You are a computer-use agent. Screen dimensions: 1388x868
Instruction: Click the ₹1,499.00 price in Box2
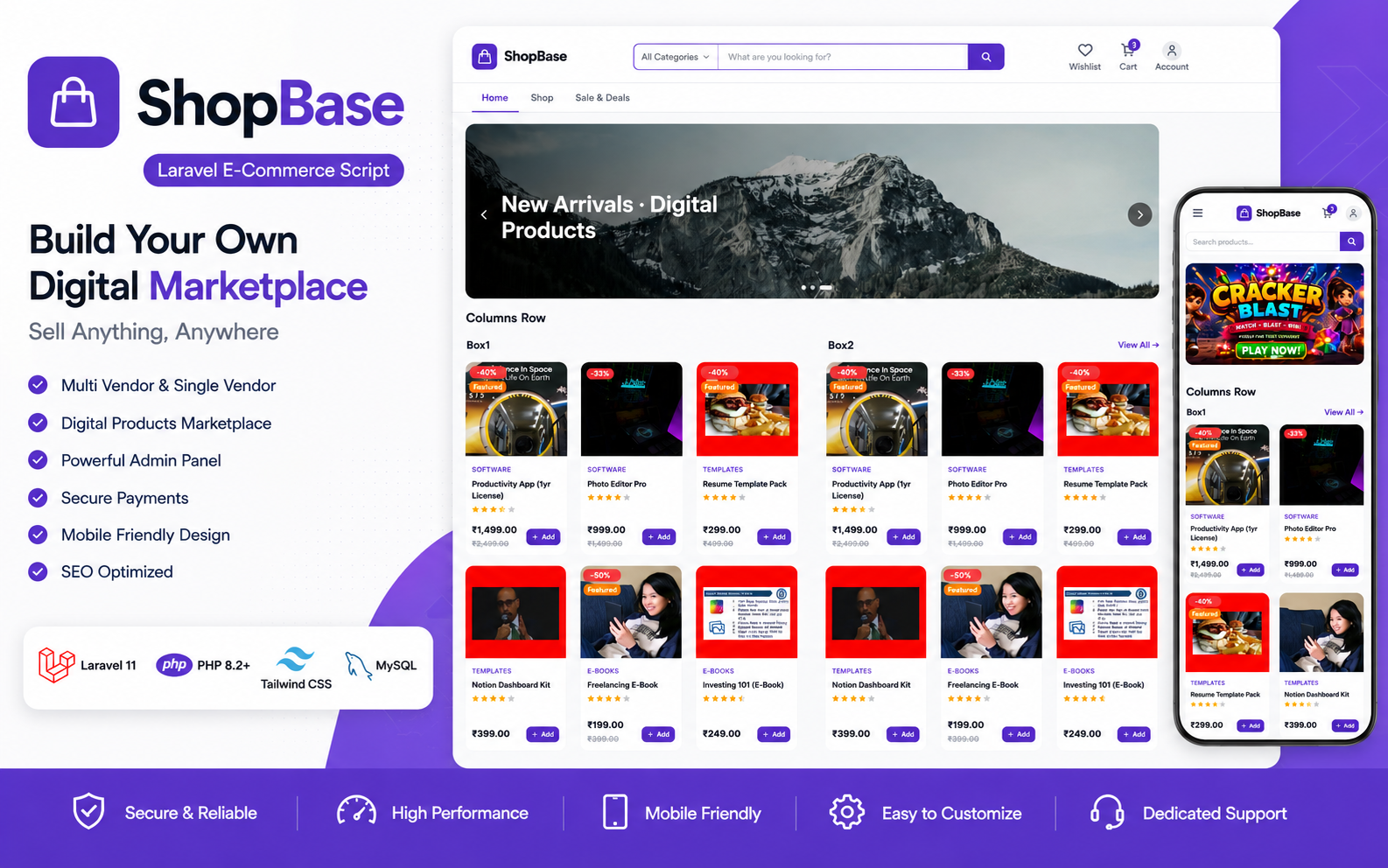(854, 529)
